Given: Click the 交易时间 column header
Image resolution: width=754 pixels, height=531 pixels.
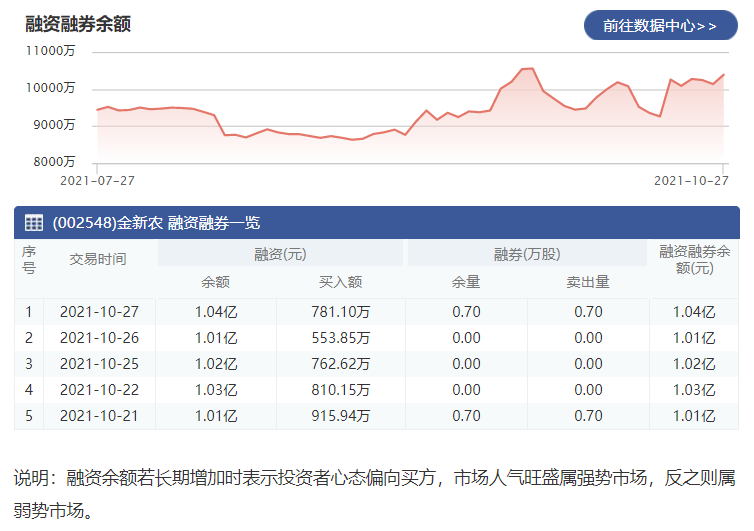Looking at the screenshot, I should [98, 259].
